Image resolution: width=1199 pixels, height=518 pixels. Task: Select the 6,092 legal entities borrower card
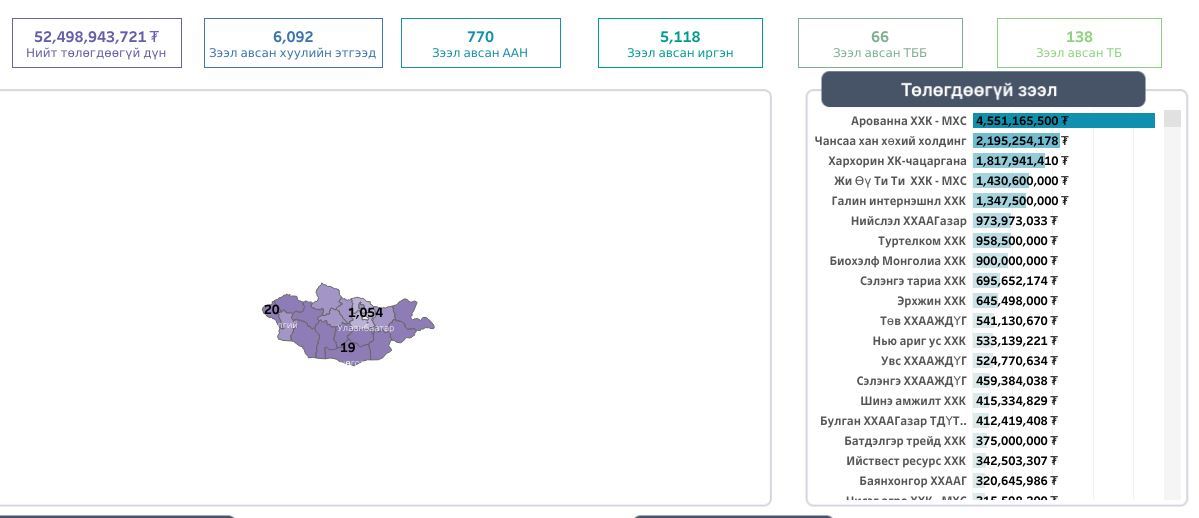click(293, 43)
